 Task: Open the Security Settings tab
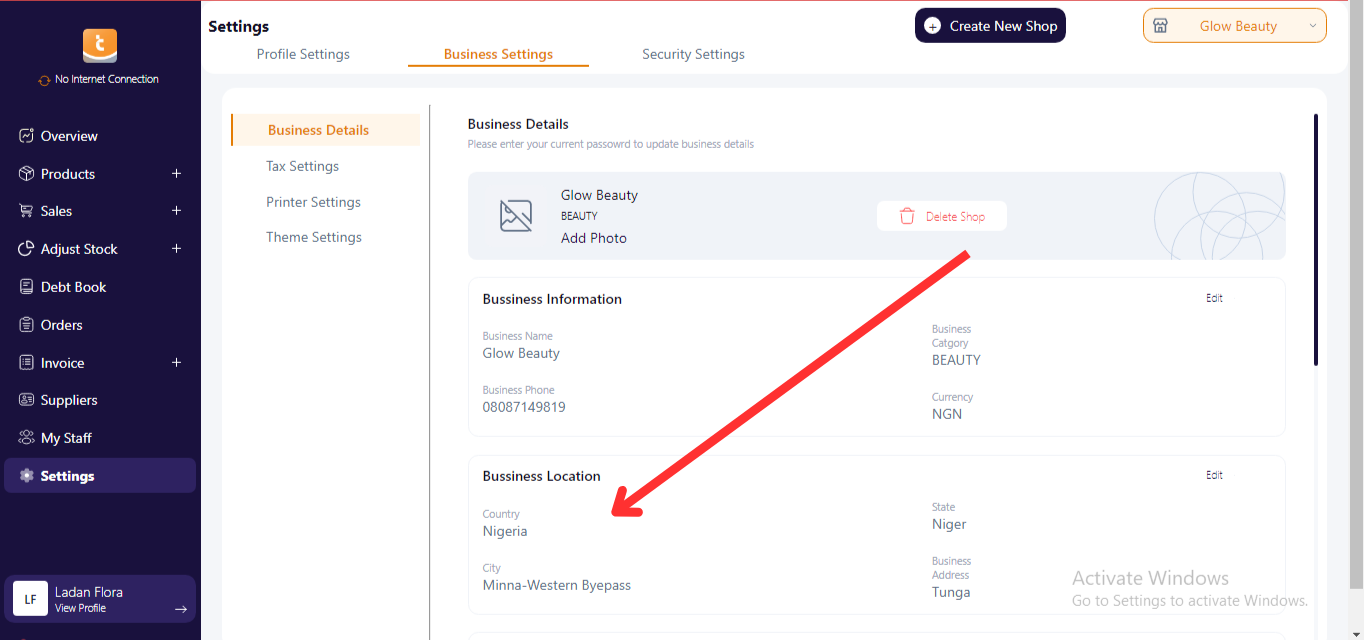693,54
